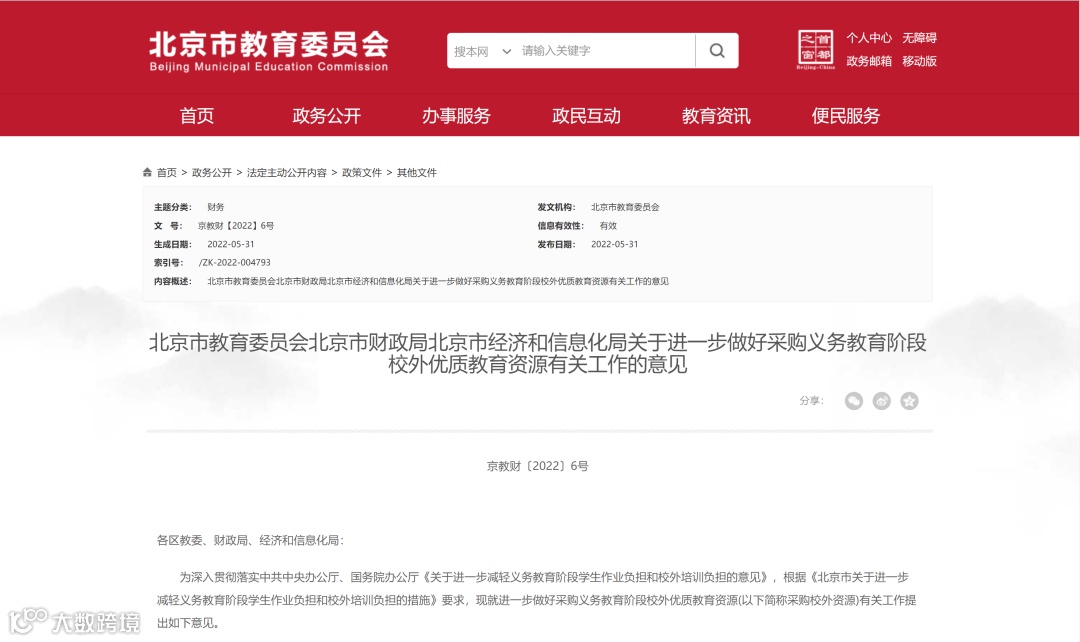Open 个人中心 link
Screen dimensions: 1080x642
tap(869, 38)
